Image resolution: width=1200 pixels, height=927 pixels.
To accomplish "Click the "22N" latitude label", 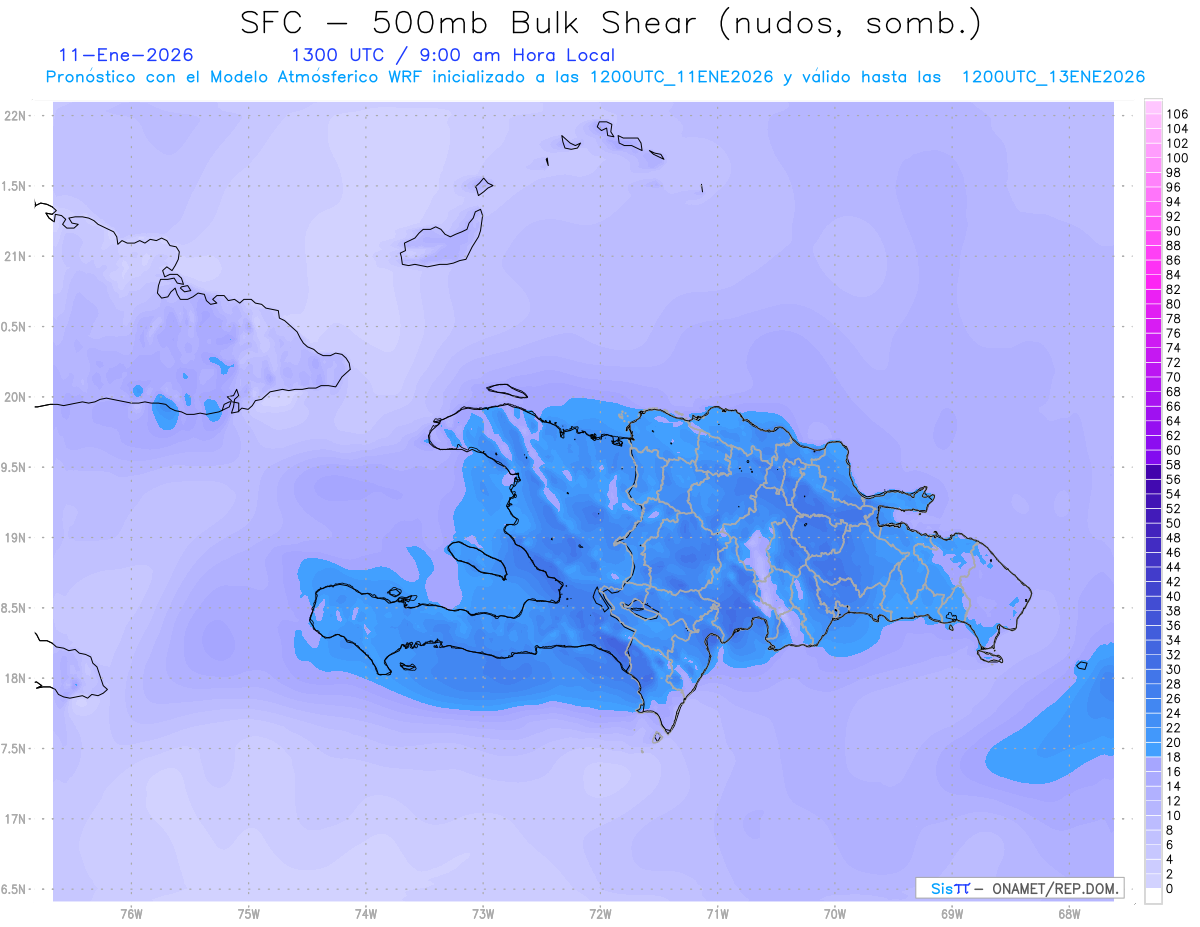I will coord(15,116).
